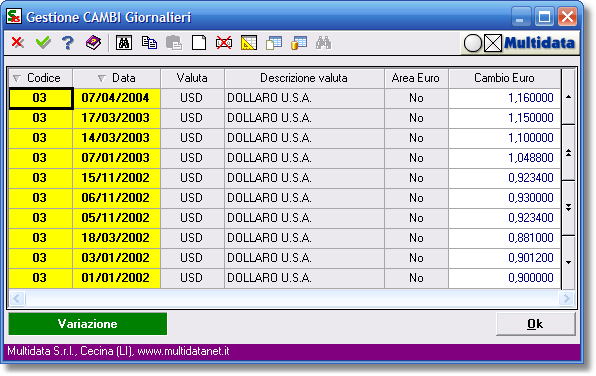
Task: Click the Multidata logo
Action: pos(539,43)
